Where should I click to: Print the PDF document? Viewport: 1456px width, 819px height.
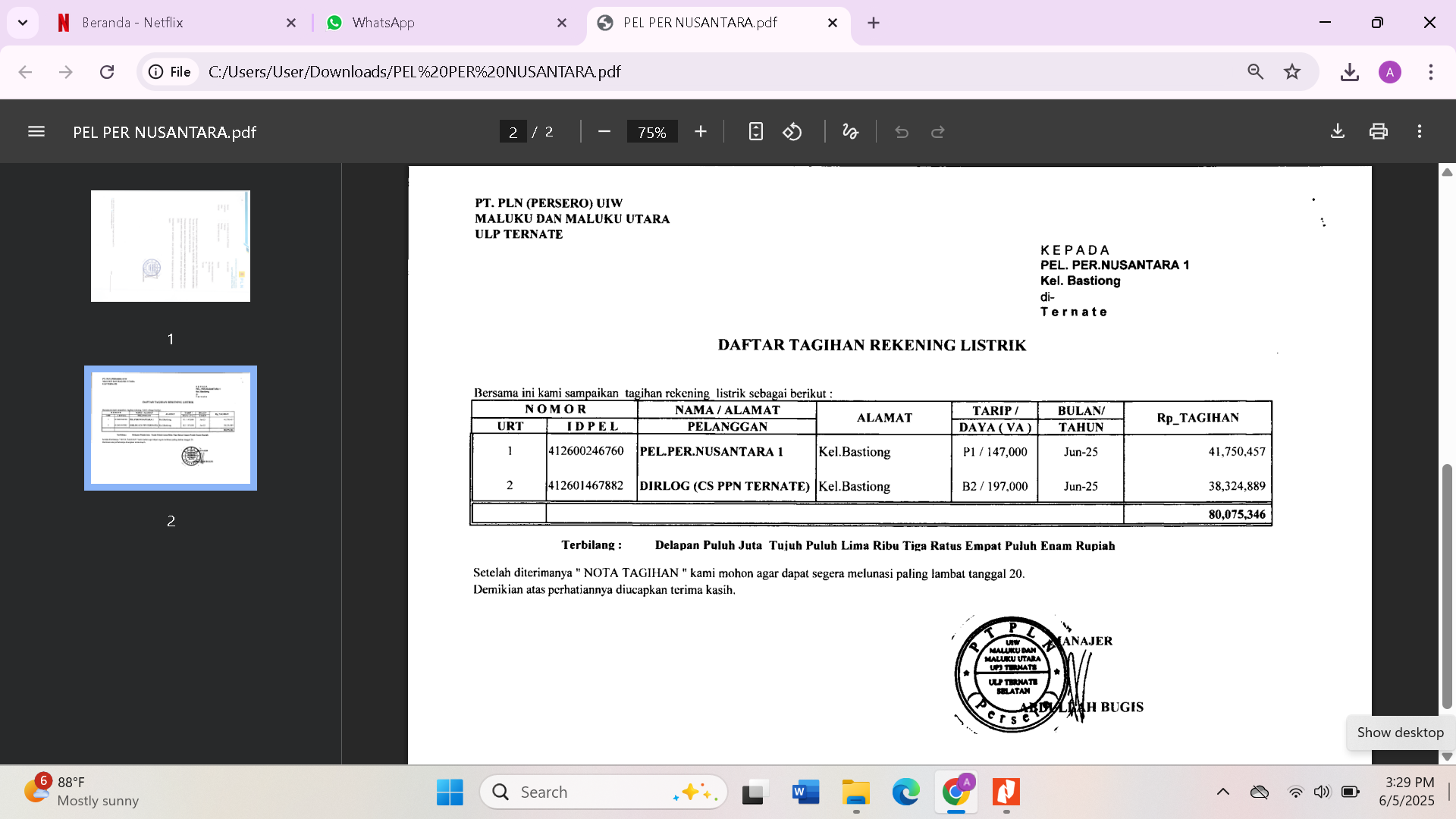[x=1379, y=132]
